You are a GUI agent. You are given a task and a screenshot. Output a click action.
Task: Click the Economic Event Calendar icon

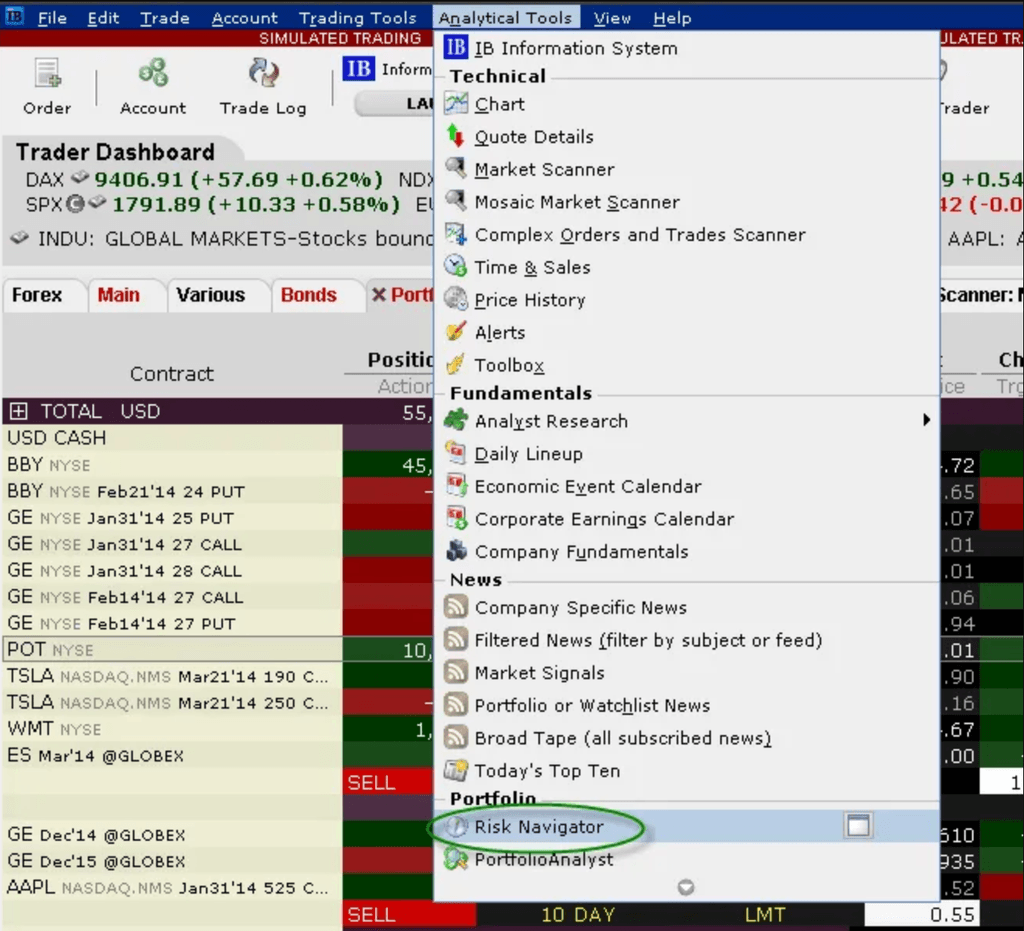455,486
